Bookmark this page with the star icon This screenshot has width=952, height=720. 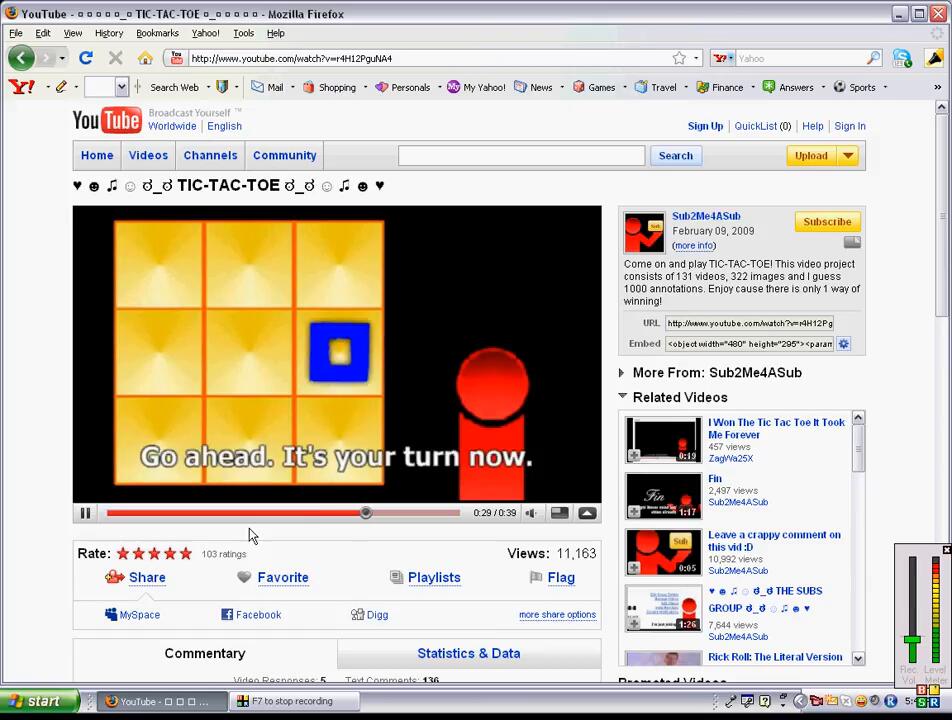click(679, 58)
